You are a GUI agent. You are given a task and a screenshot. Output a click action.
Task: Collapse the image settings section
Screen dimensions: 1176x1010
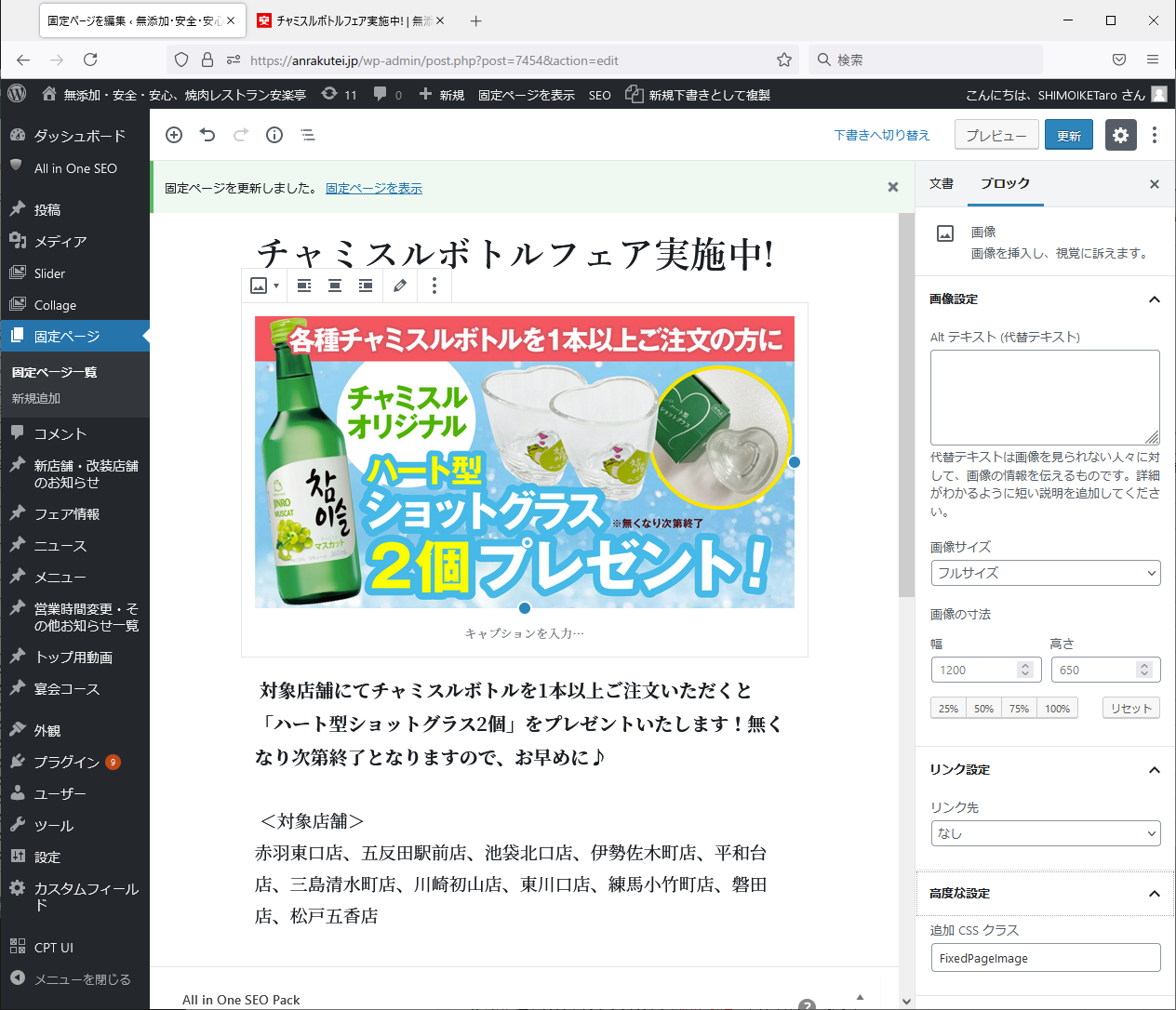coord(1155,299)
